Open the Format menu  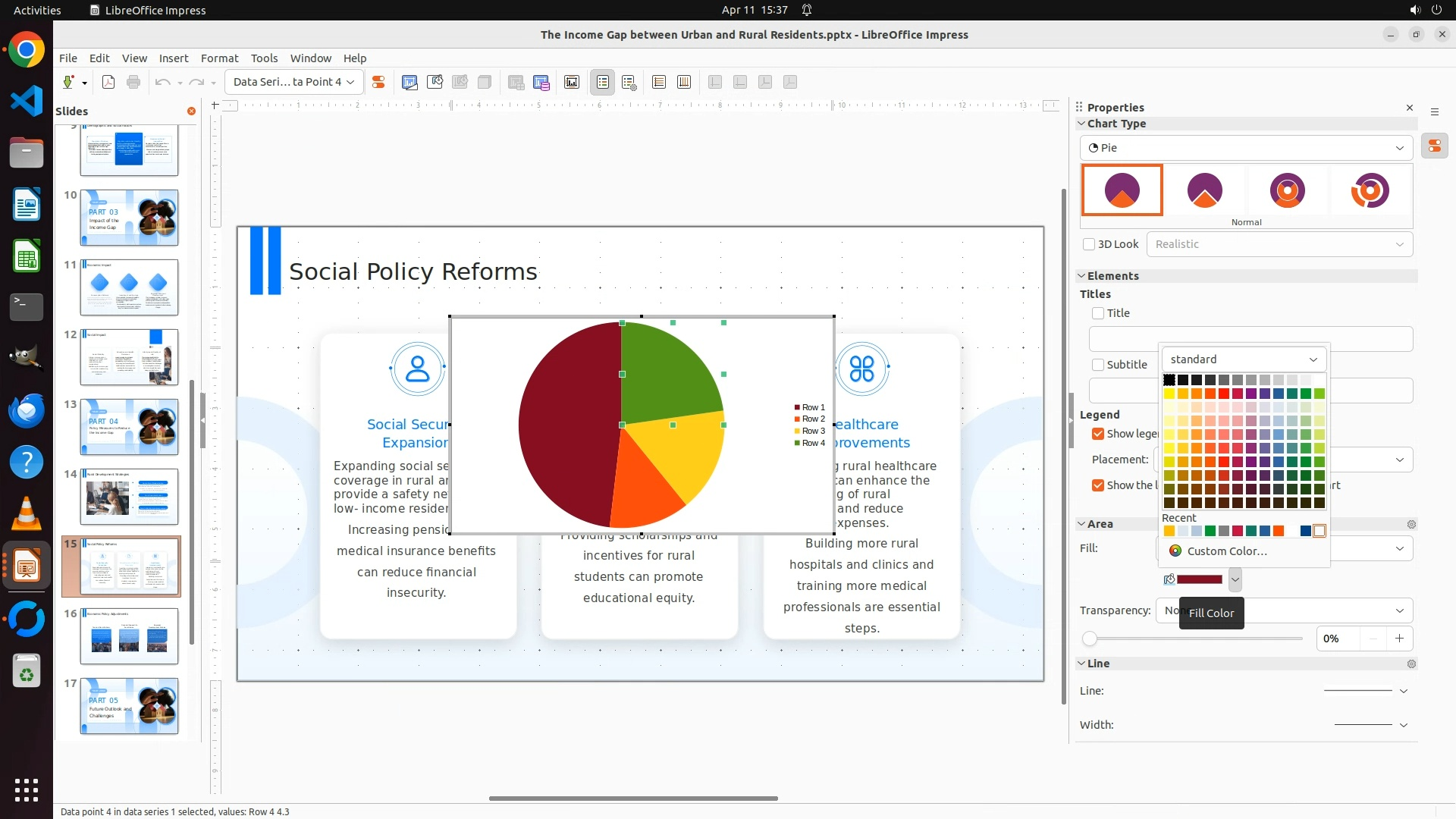pyautogui.click(x=219, y=58)
